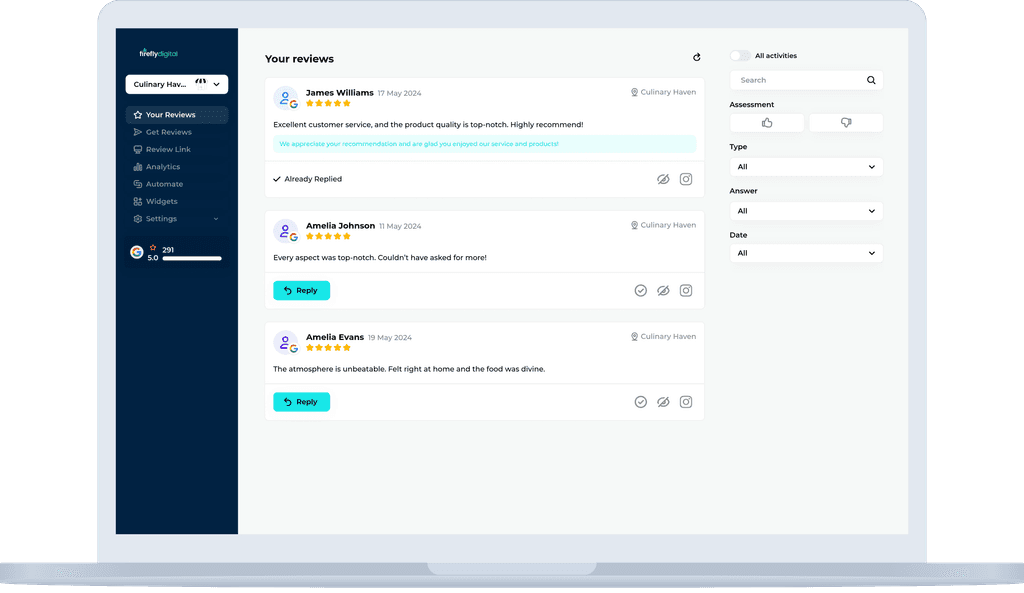The height and width of the screenshot is (593, 1024).
Task: Filter reviews by thumbs up assessment
Action: point(766,122)
